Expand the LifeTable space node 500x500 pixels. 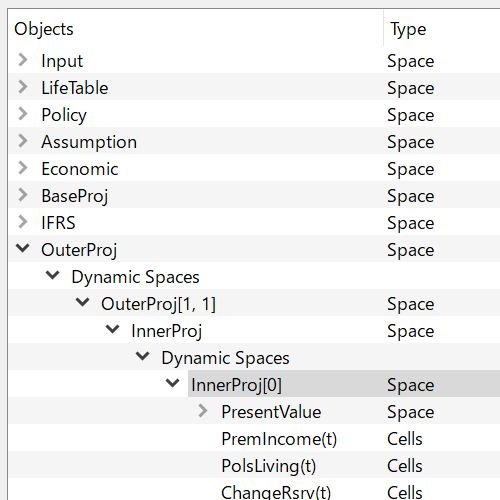coord(23,87)
